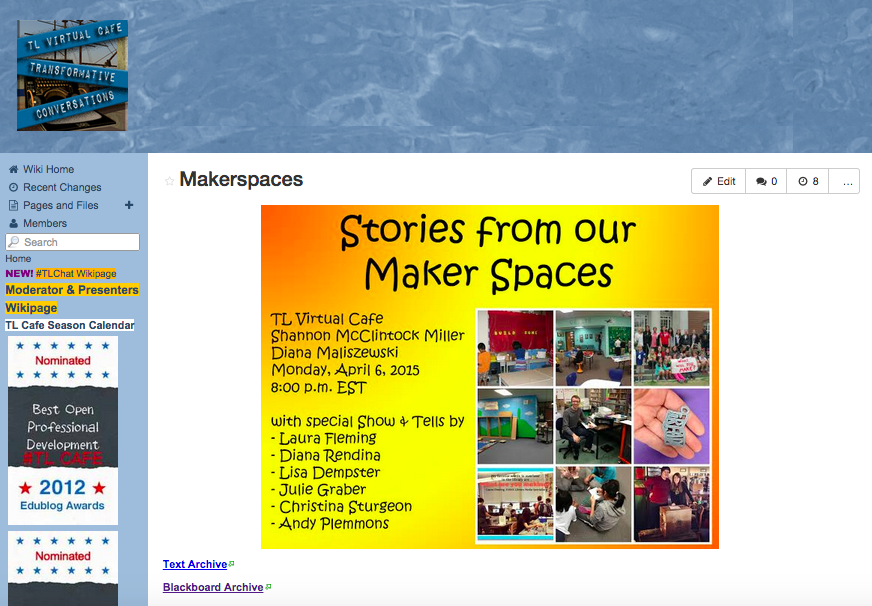Click the Makerspaces page title
The image size is (872, 606).
coord(241,180)
